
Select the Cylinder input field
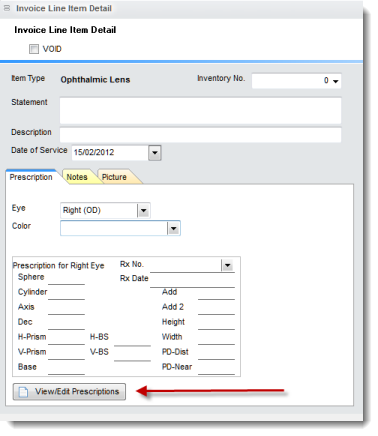(x=66, y=293)
